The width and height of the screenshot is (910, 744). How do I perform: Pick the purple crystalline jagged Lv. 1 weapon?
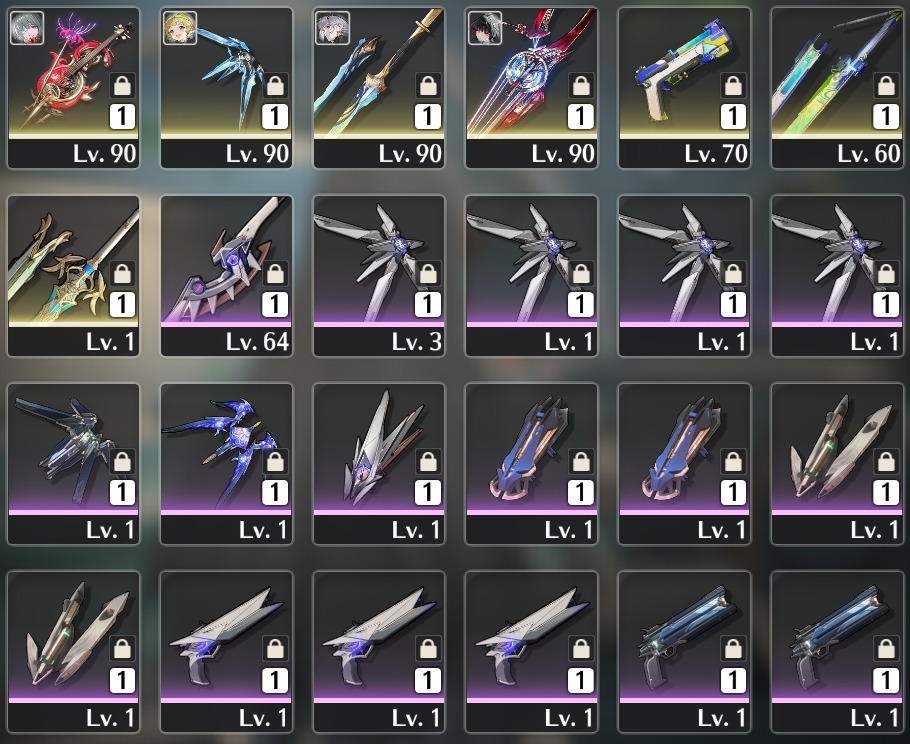tap(226, 464)
